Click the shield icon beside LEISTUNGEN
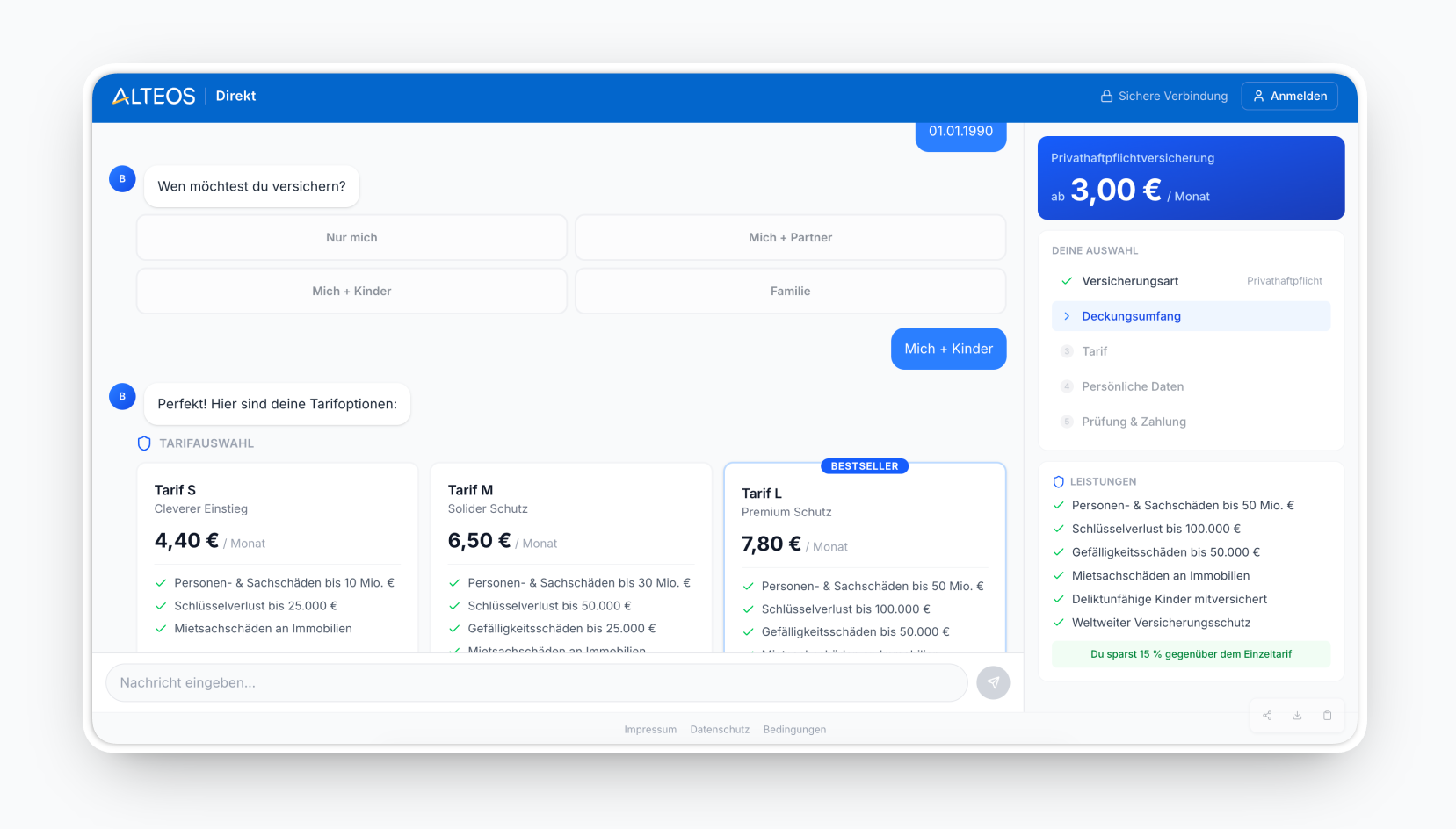This screenshot has width=1456, height=829. pyautogui.click(x=1058, y=481)
